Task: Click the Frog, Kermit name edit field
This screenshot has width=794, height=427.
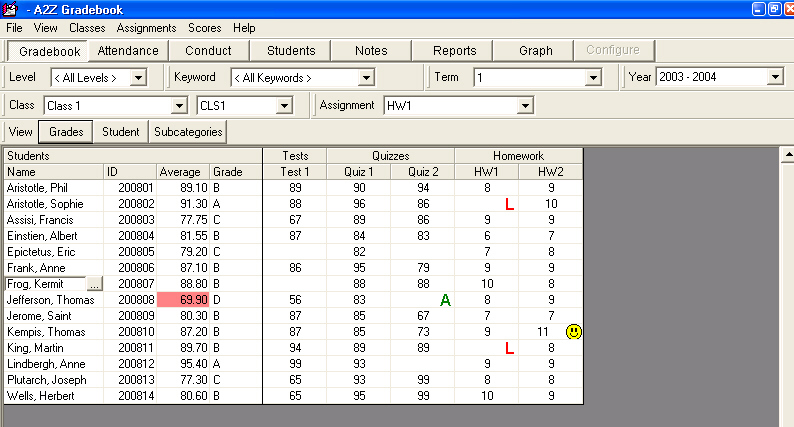Action: [45, 284]
